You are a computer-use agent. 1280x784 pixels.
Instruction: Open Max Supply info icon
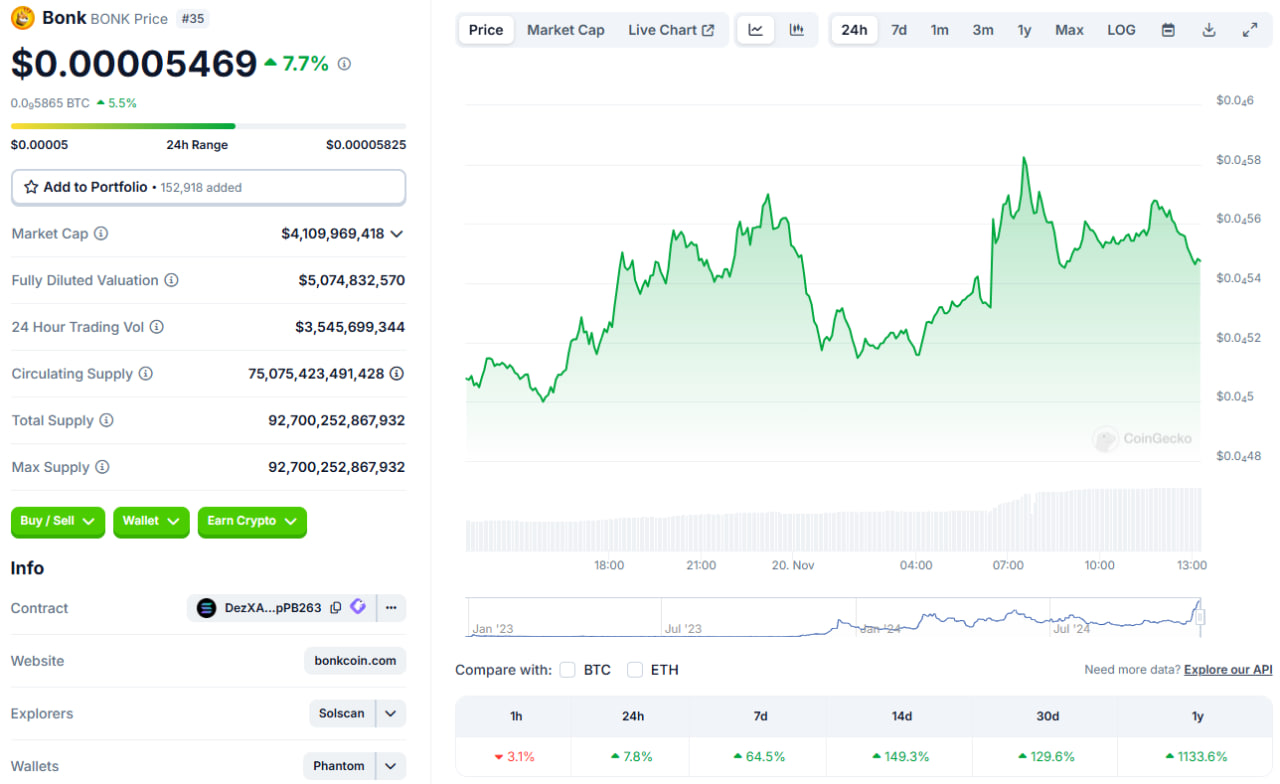pyautogui.click(x=102, y=467)
